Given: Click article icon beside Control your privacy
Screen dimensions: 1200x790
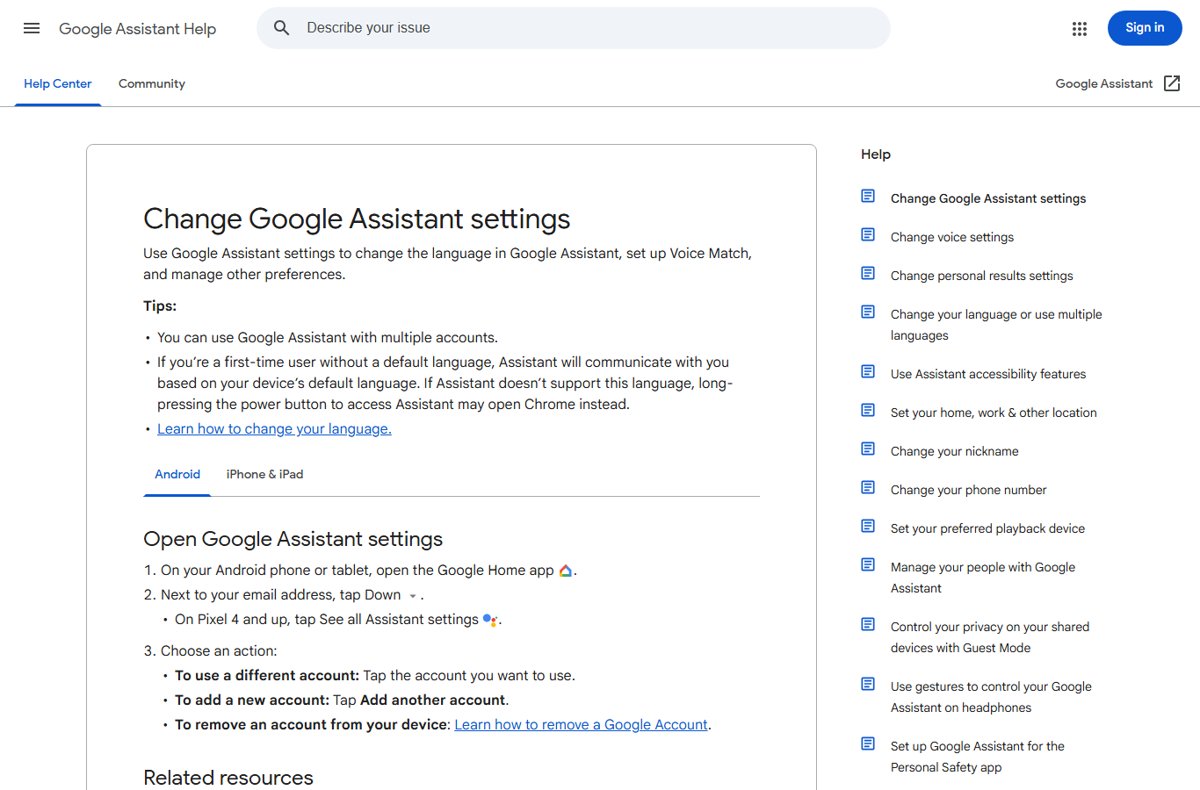Looking at the screenshot, I should click(868, 624).
